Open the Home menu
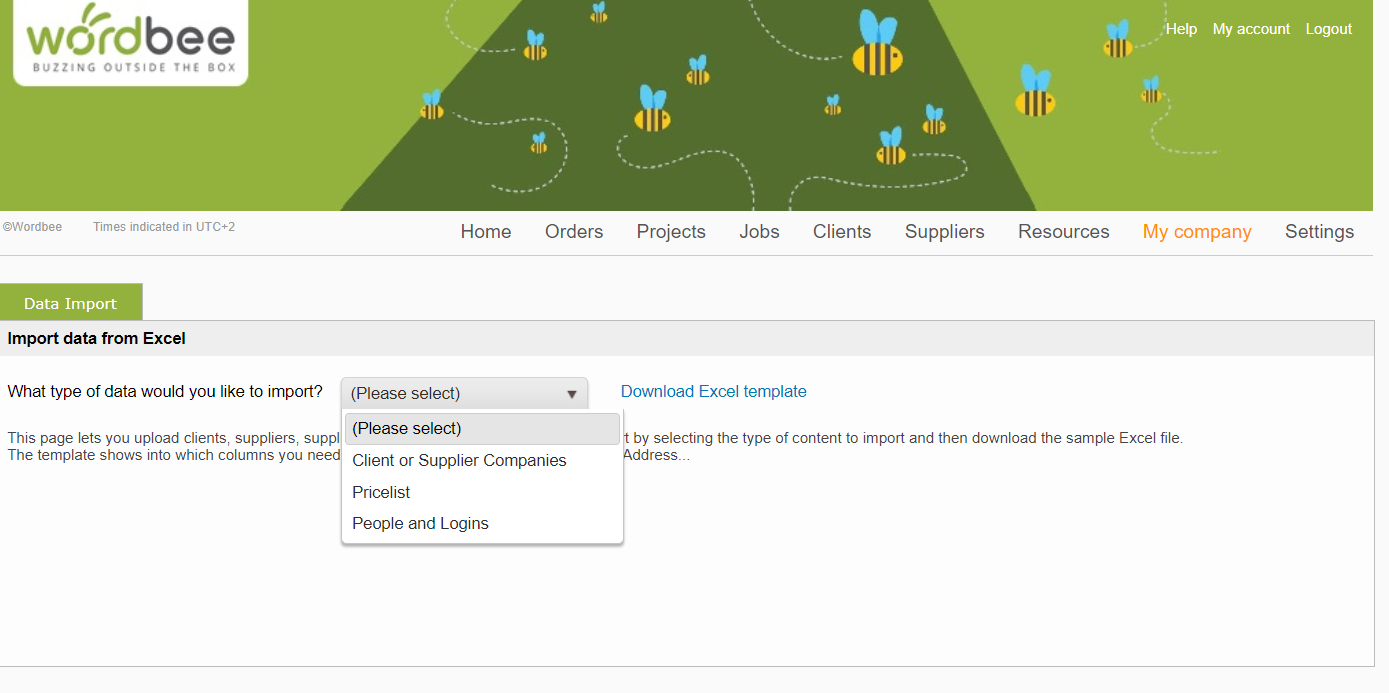 click(486, 232)
